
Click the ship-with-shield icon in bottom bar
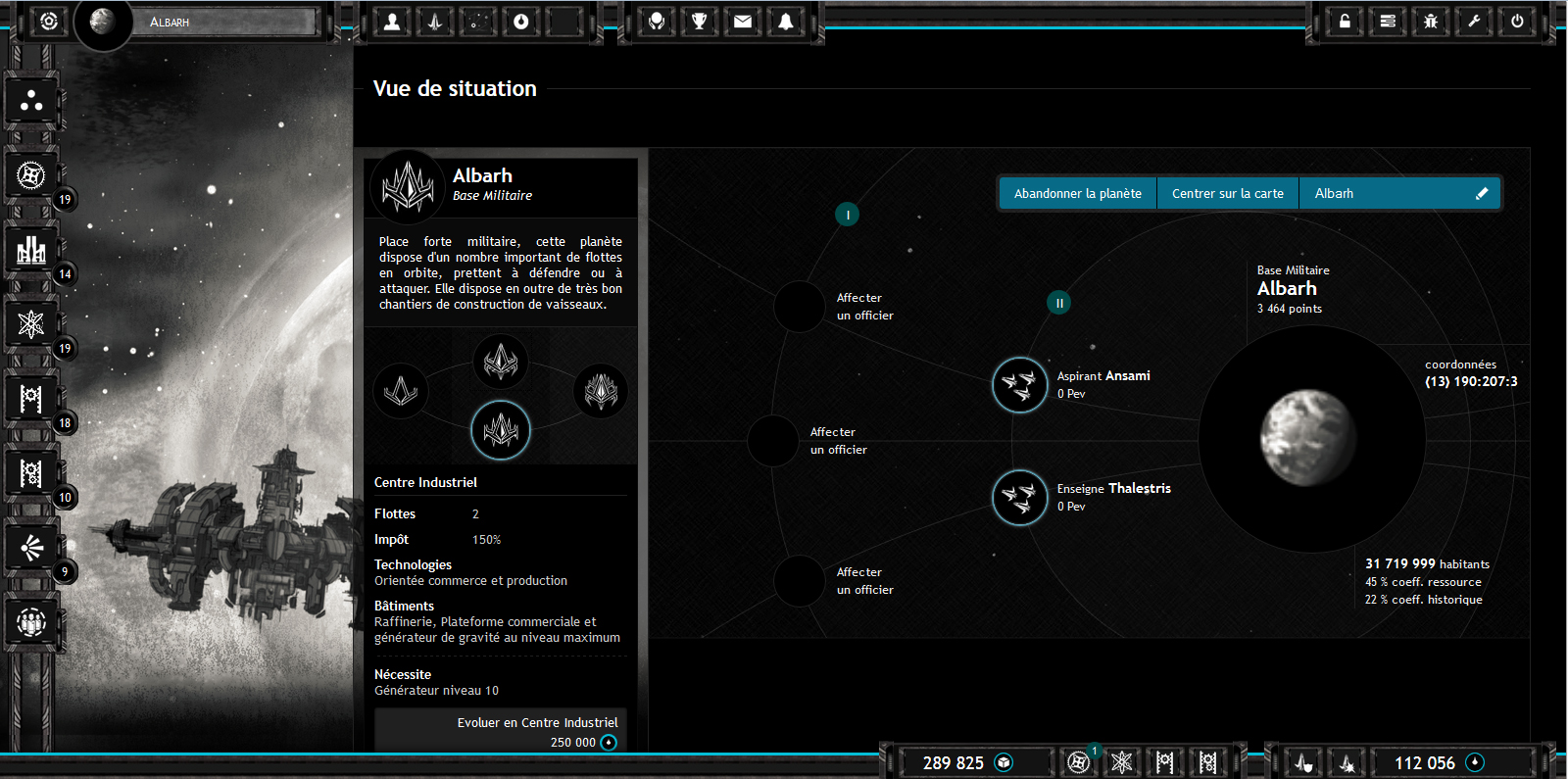(x=1303, y=762)
